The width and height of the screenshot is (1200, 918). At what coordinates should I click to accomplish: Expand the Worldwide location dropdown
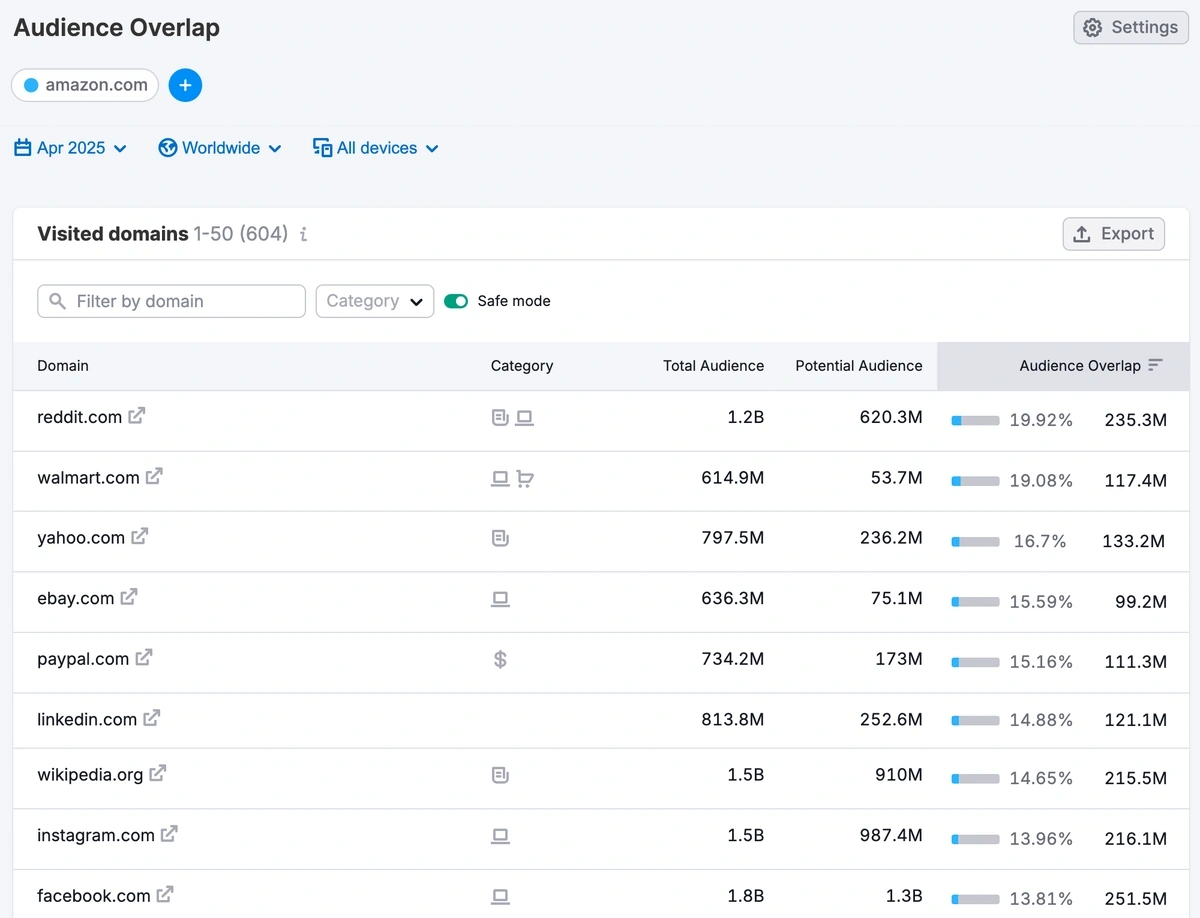[x=220, y=148]
